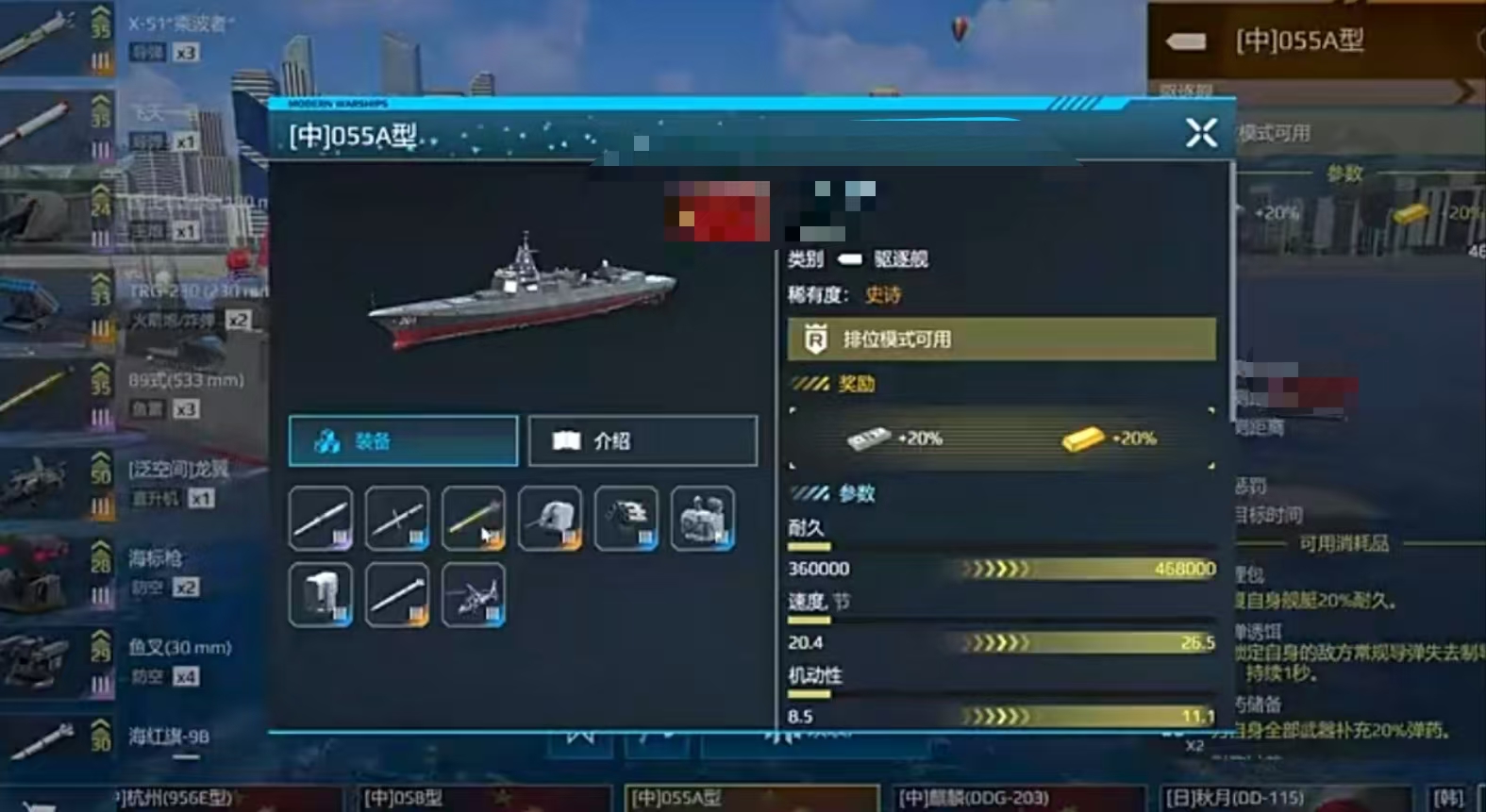Select the helicopter equipment slot
The height and width of the screenshot is (812, 1486).
click(x=474, y=595)
